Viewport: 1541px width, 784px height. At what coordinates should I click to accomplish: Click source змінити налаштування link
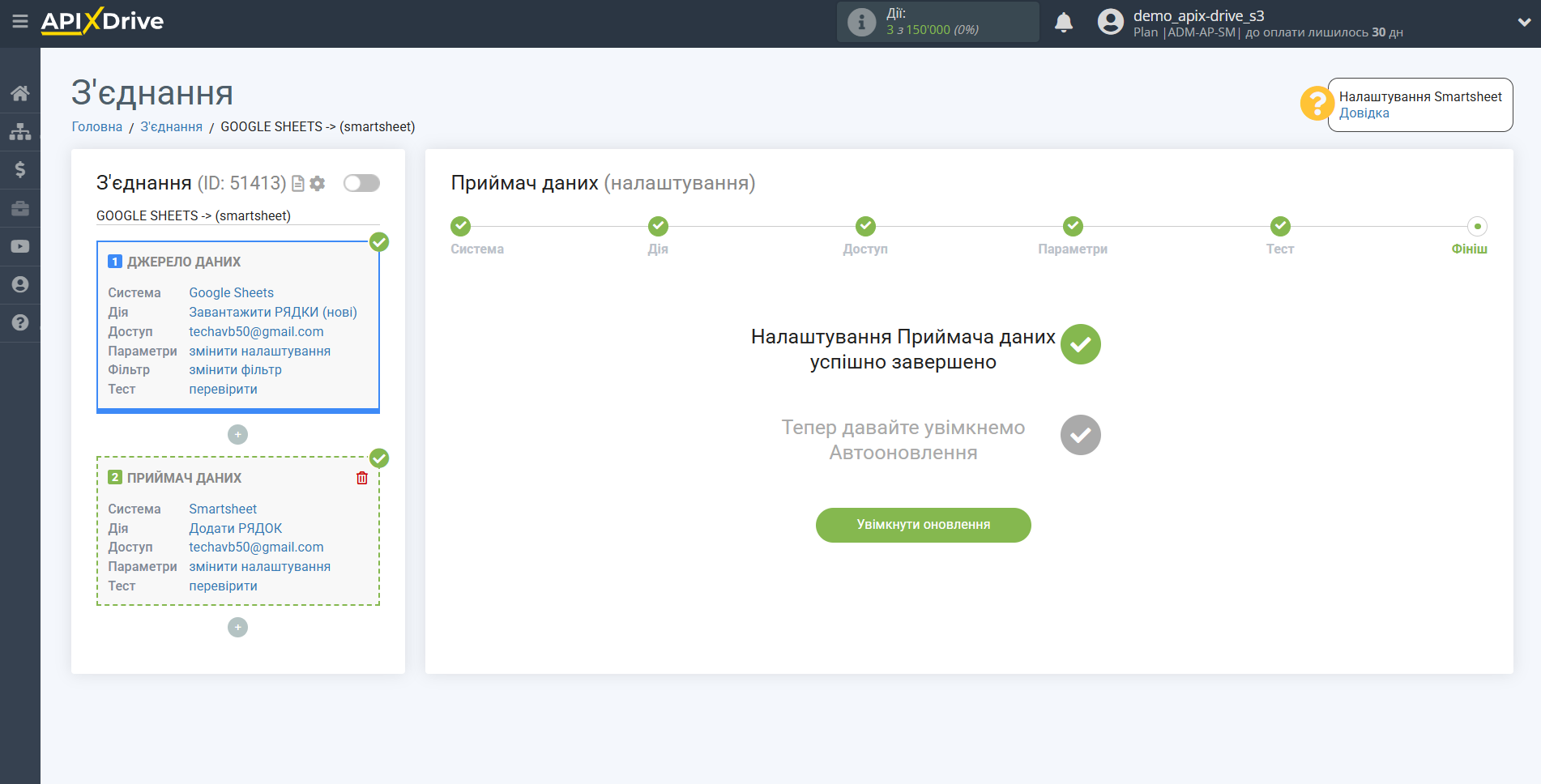click(x=259, y=351)
